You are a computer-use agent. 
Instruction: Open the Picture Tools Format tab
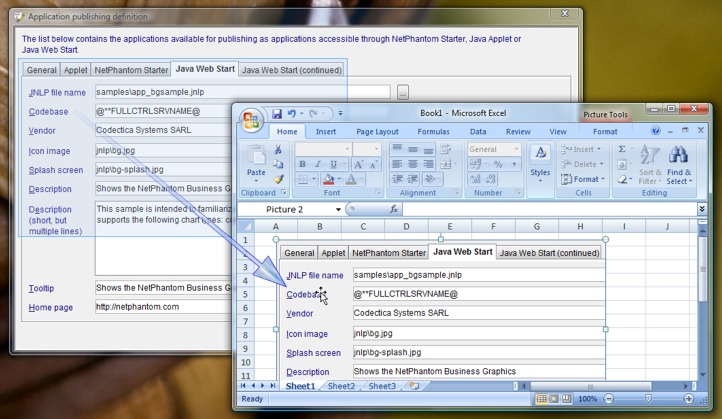point(605,132)
